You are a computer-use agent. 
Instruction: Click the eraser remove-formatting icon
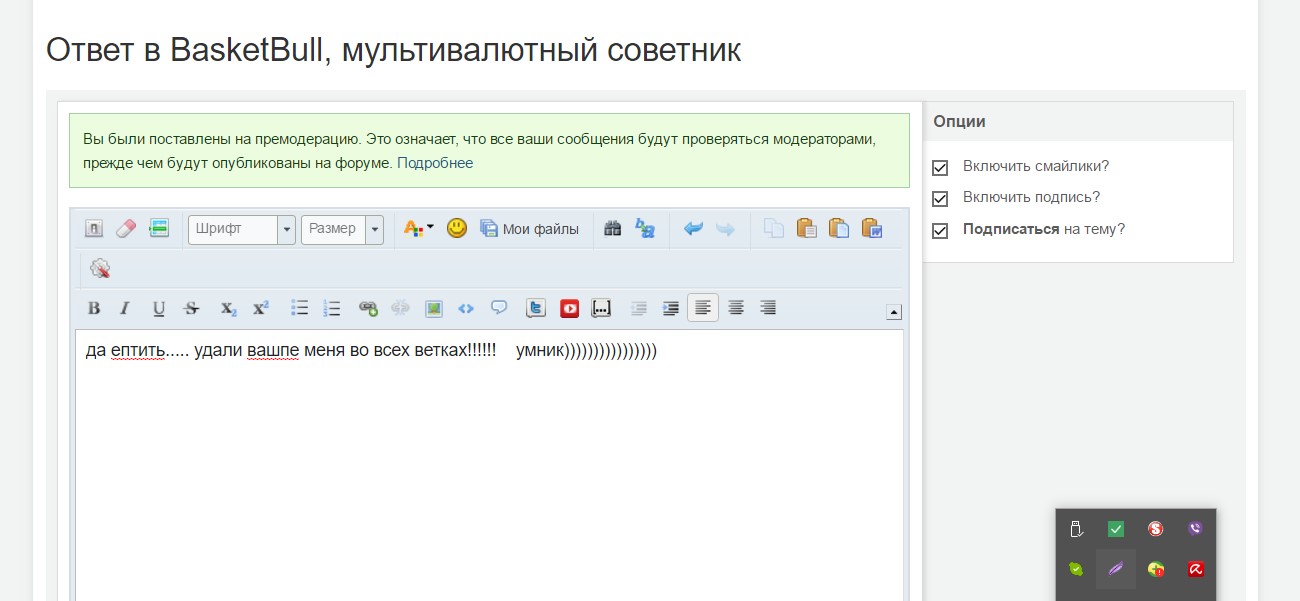click(125, 229)
